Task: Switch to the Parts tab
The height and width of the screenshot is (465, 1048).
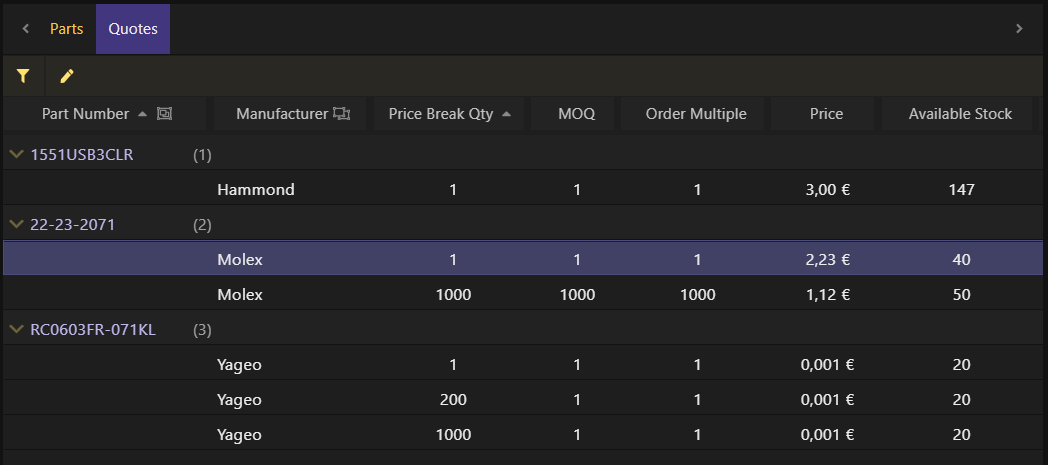Action: pyautogui.click(x=67, y=29)
